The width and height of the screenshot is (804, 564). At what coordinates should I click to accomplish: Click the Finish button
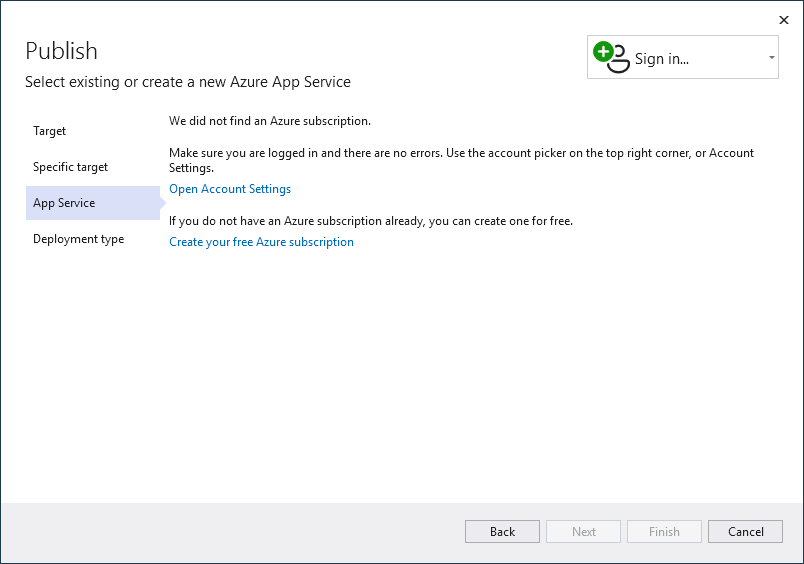coord(664,532)
